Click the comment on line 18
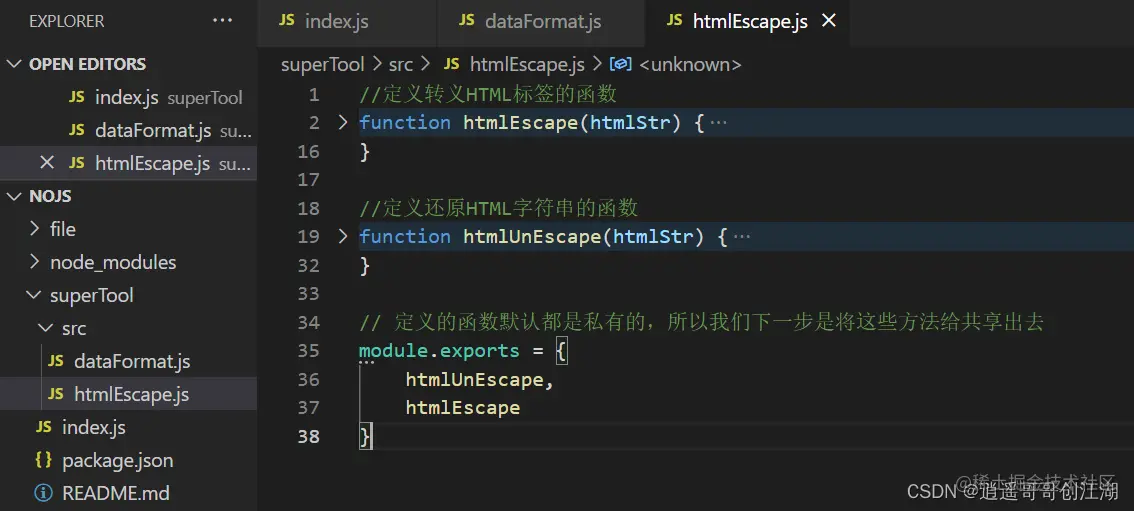 coord(499,208)
